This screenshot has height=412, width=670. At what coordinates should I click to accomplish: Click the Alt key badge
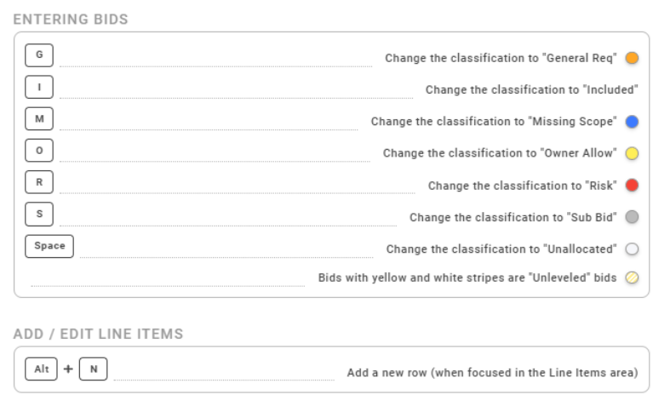41,369
